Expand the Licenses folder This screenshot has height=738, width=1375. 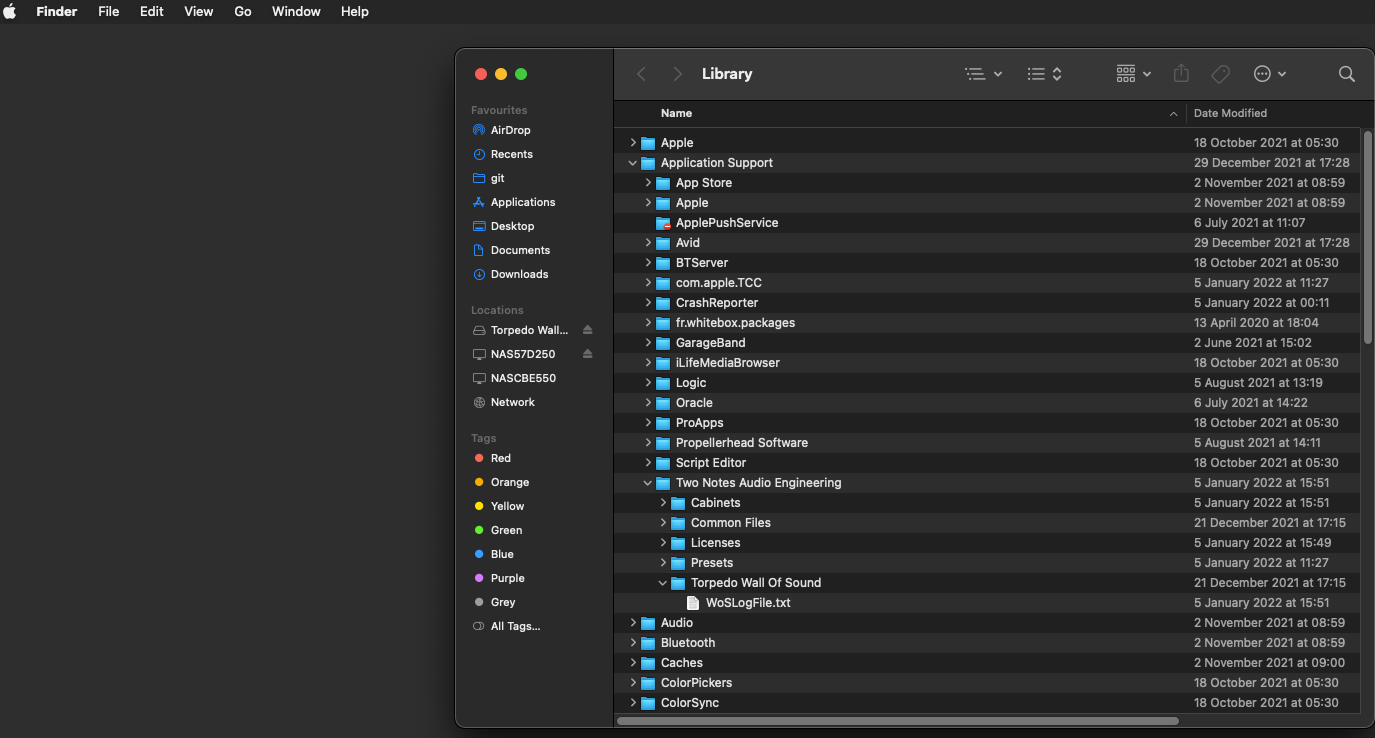coord(663,543)
